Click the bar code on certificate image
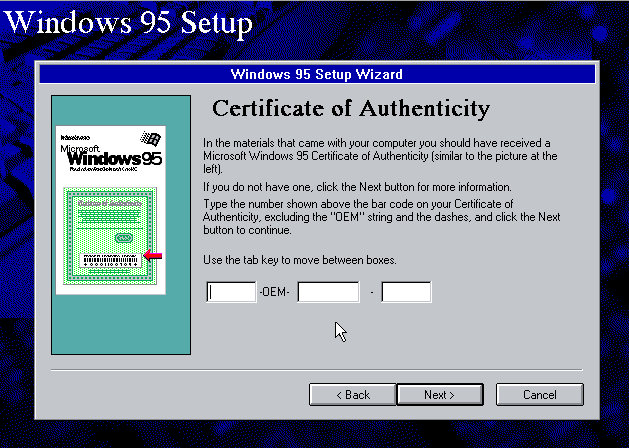 tap(110, 258)
